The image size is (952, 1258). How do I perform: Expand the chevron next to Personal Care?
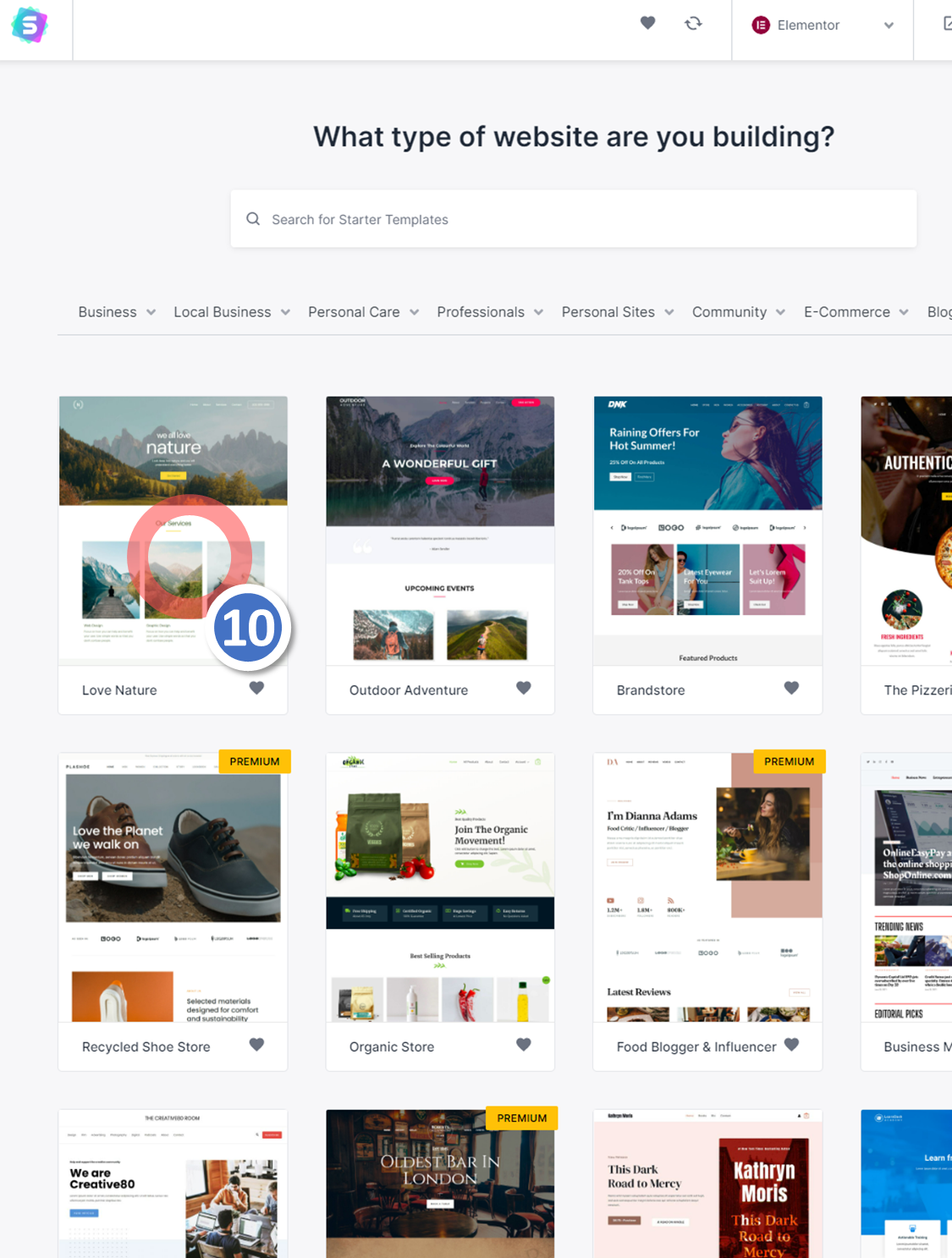click(414, 312)
